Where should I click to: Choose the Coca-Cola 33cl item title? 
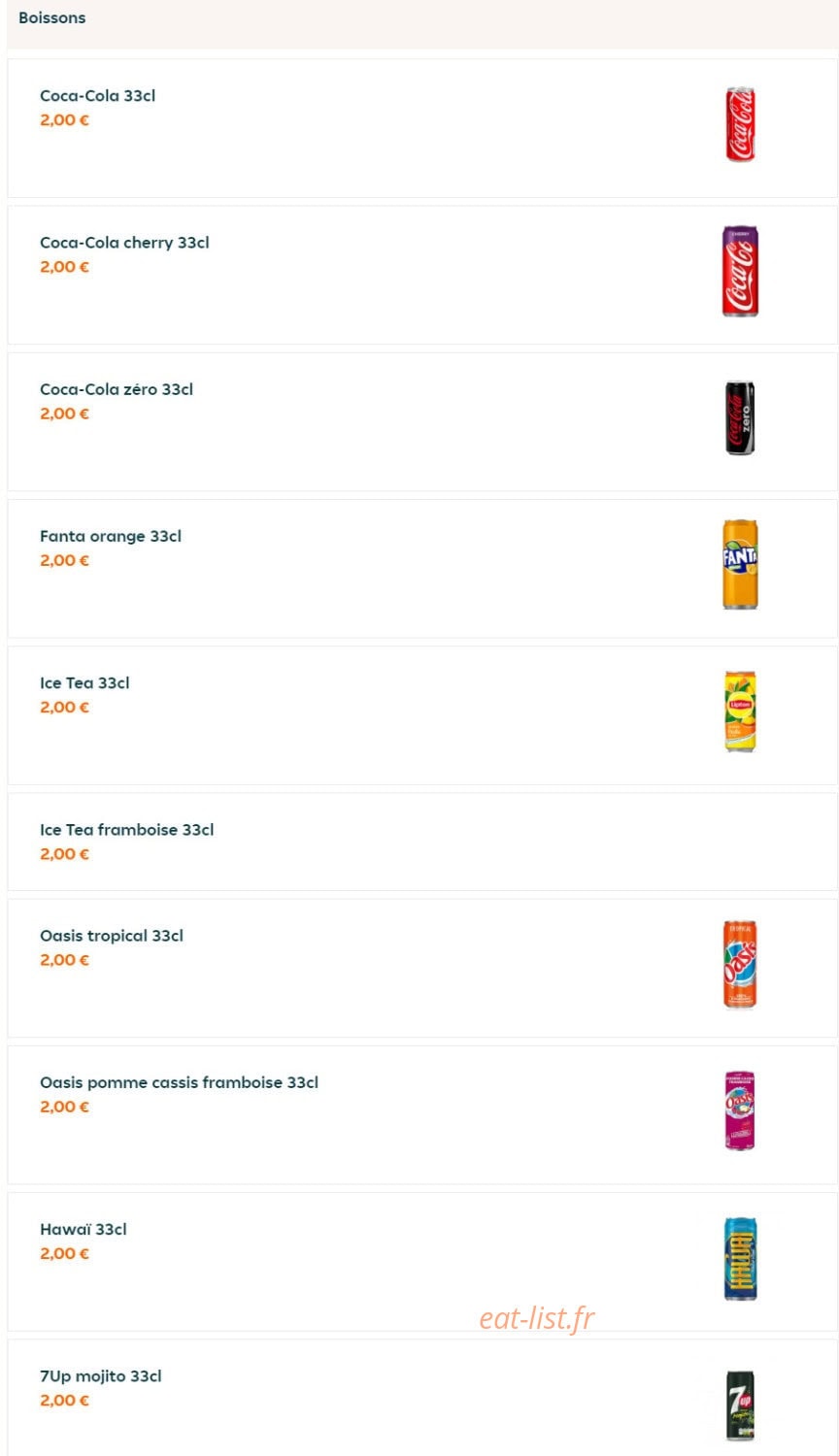pos(97,95)
